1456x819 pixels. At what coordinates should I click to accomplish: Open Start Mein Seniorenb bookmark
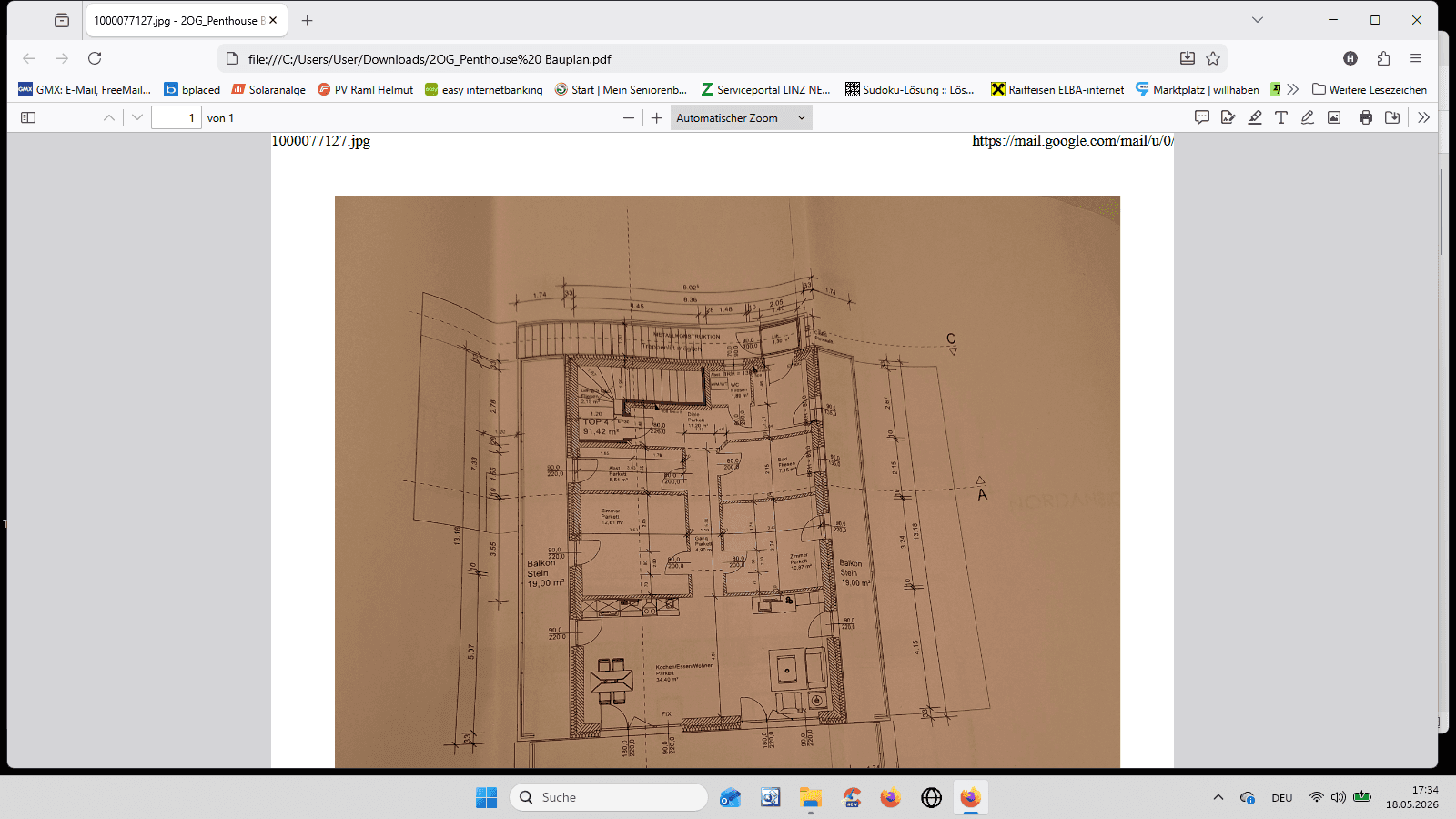pyautogui.click(x=621, y=89)
